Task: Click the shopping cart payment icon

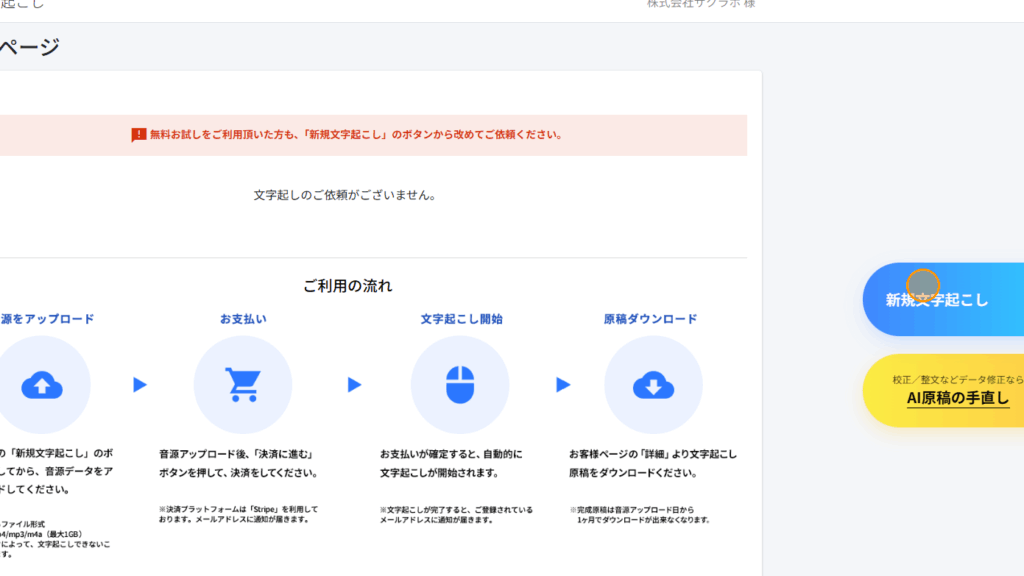Action: 242,385
